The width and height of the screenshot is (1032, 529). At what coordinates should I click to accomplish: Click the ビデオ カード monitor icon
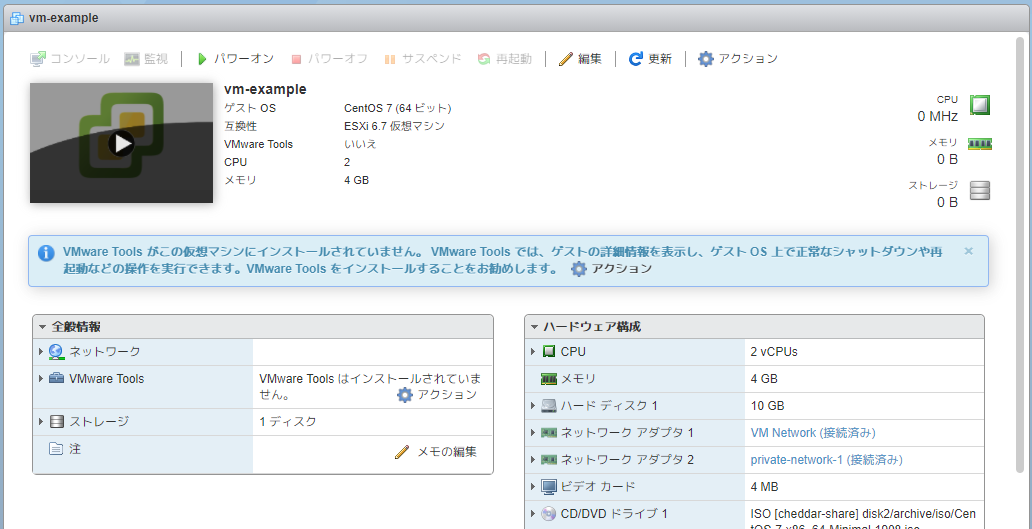[x=549, y=487]
